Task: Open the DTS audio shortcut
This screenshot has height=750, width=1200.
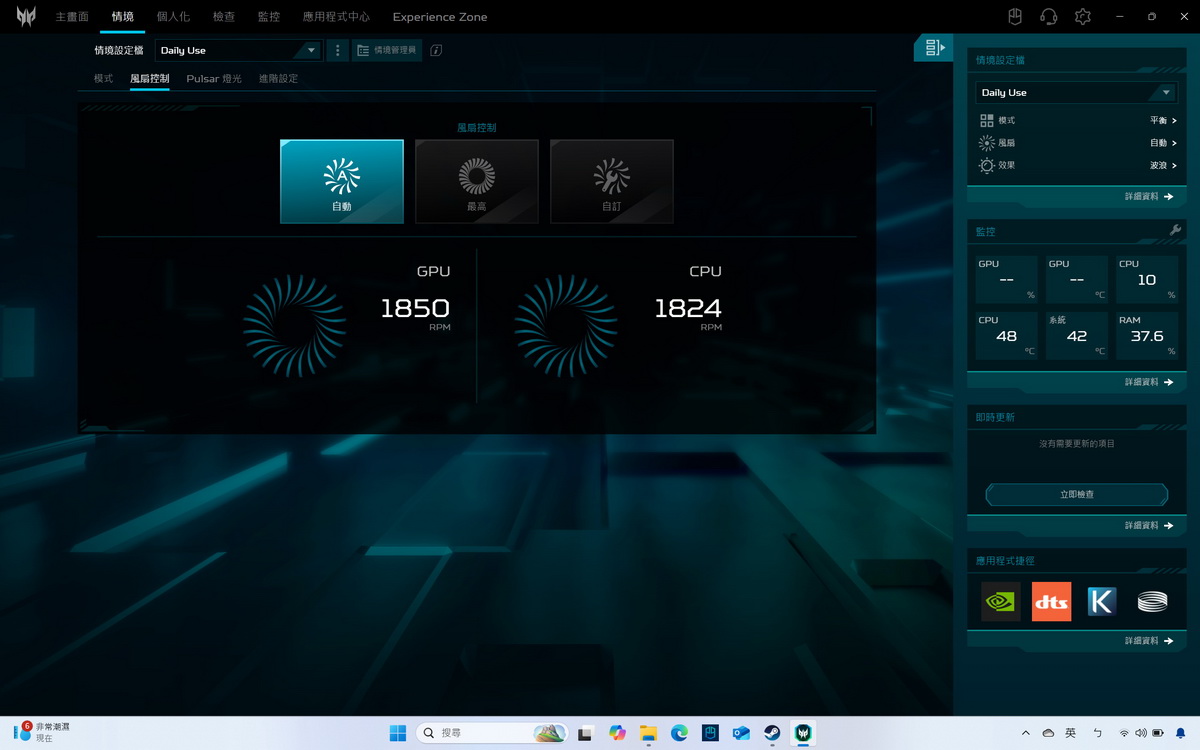Action: (x=1051, y=601)
